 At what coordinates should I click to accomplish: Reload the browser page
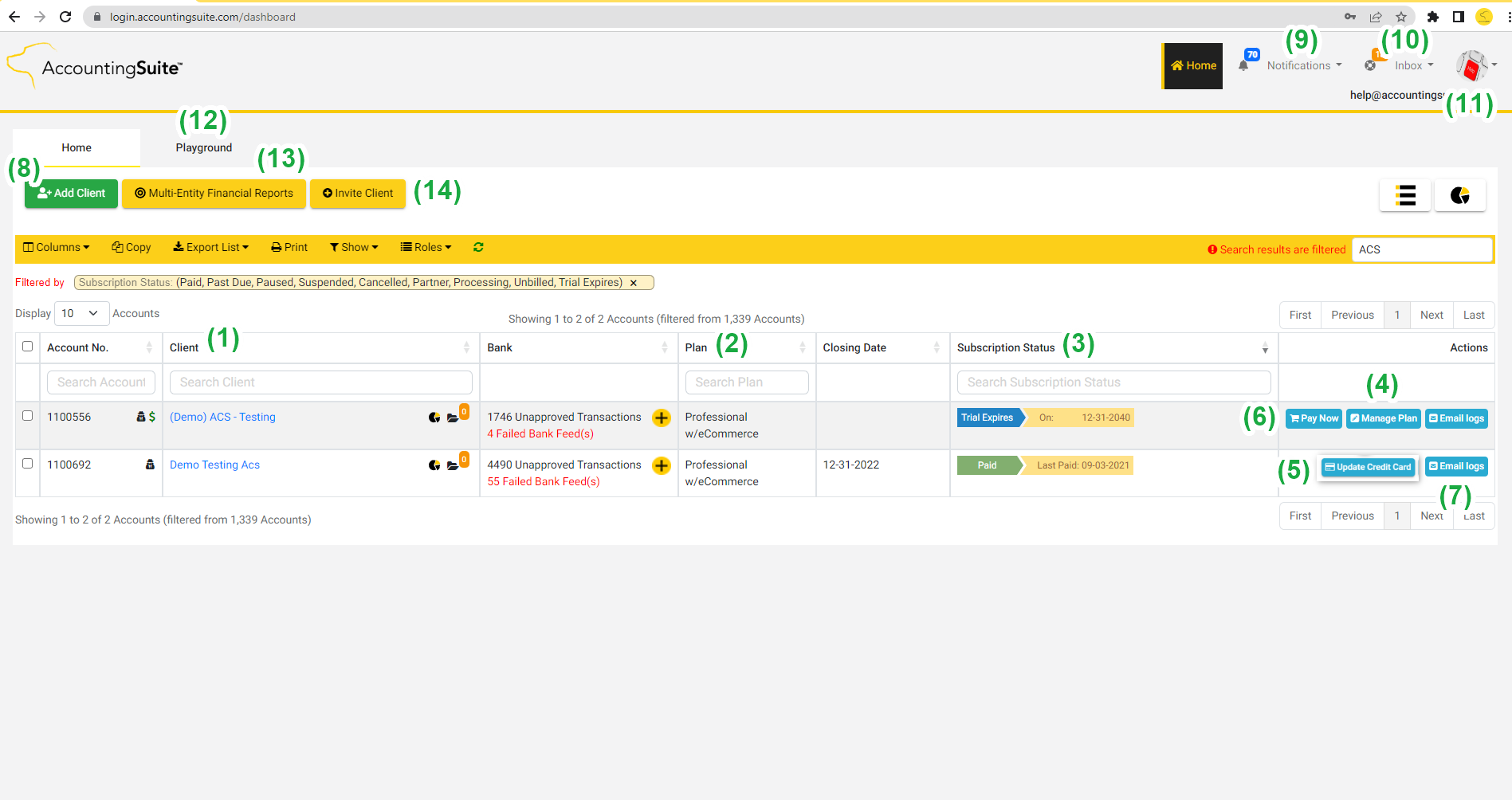coord(65,17)
